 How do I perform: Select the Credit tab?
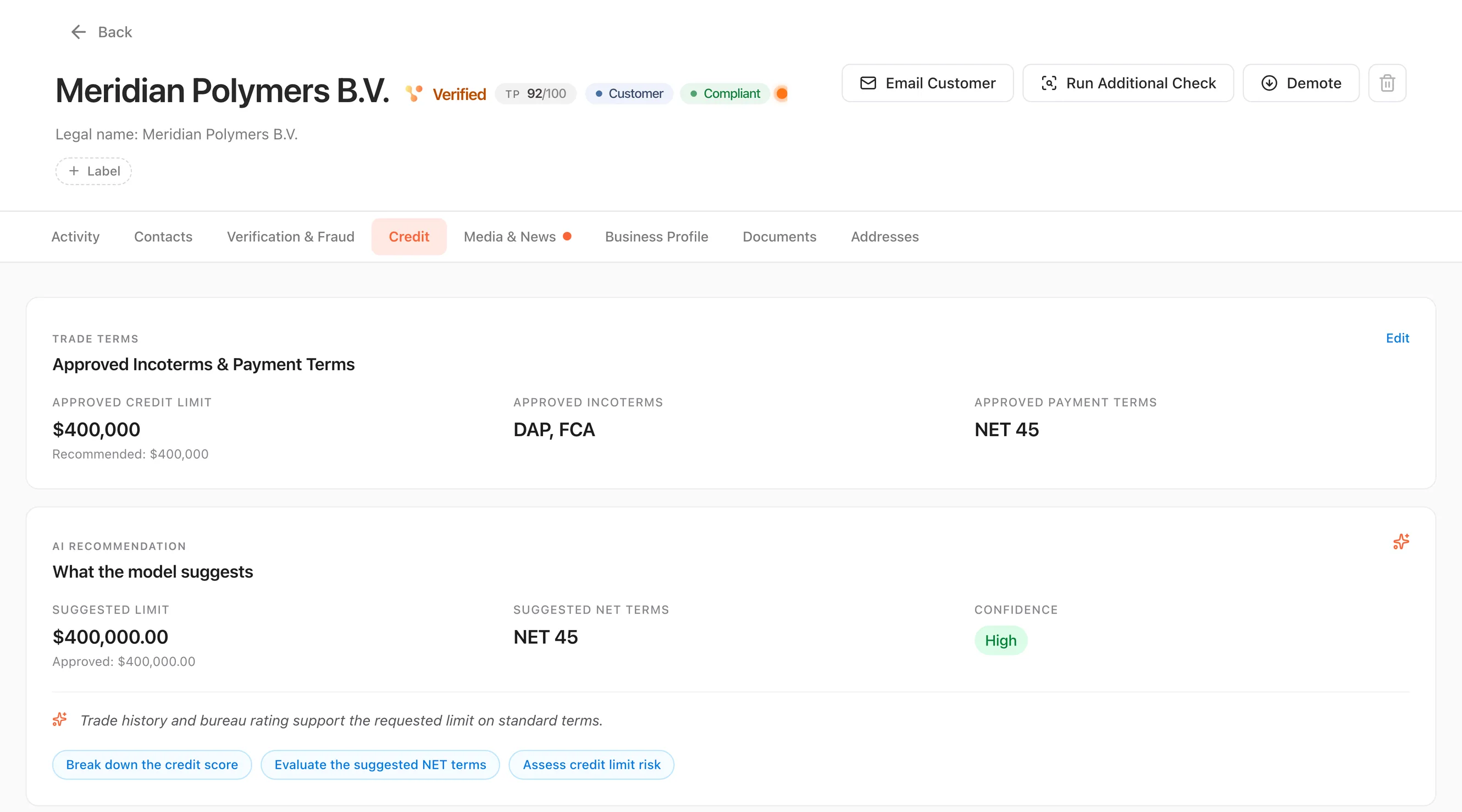pos(408,237)
